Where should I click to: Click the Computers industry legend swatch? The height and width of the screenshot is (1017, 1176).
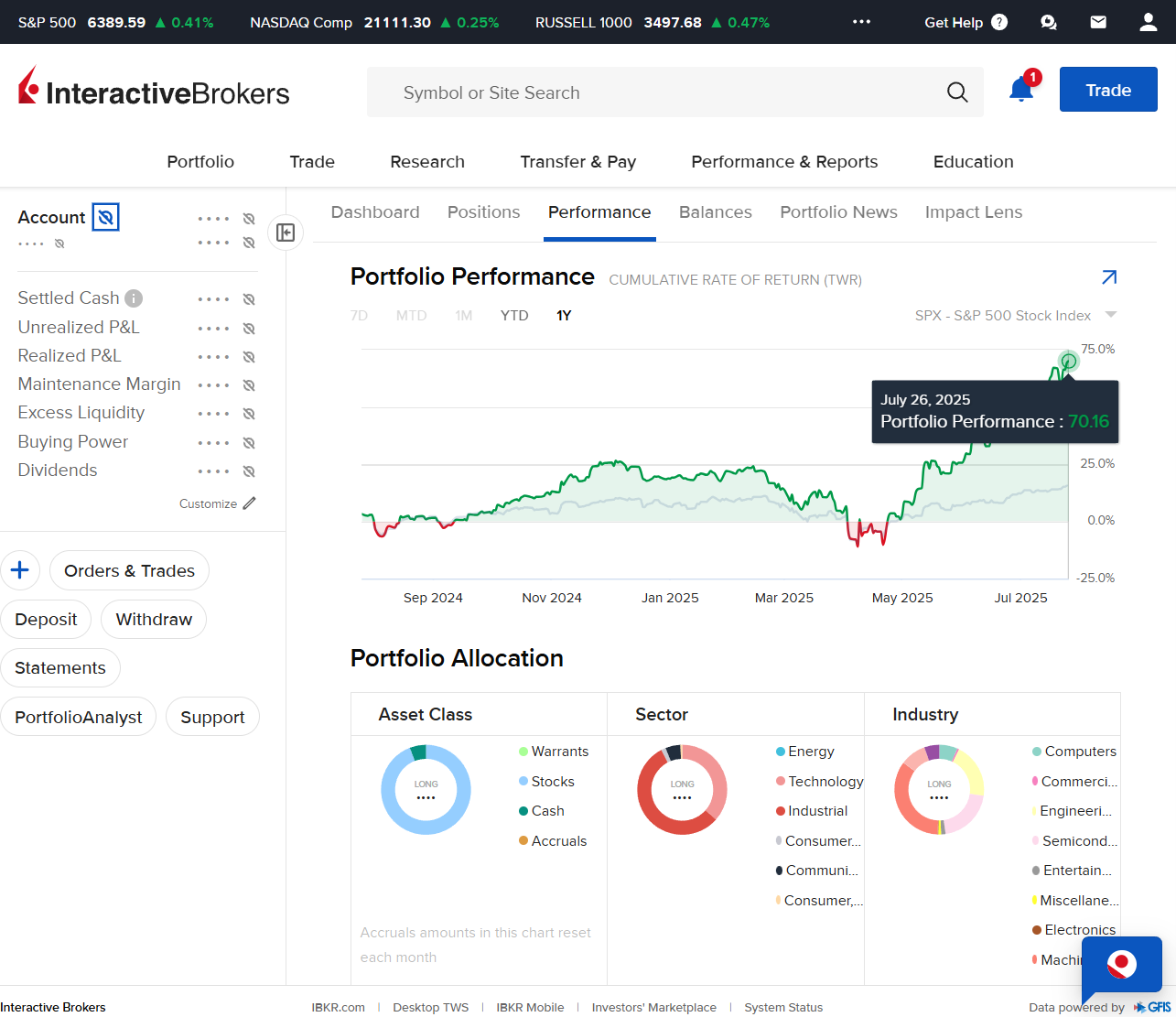click(x=1037, y=752)
